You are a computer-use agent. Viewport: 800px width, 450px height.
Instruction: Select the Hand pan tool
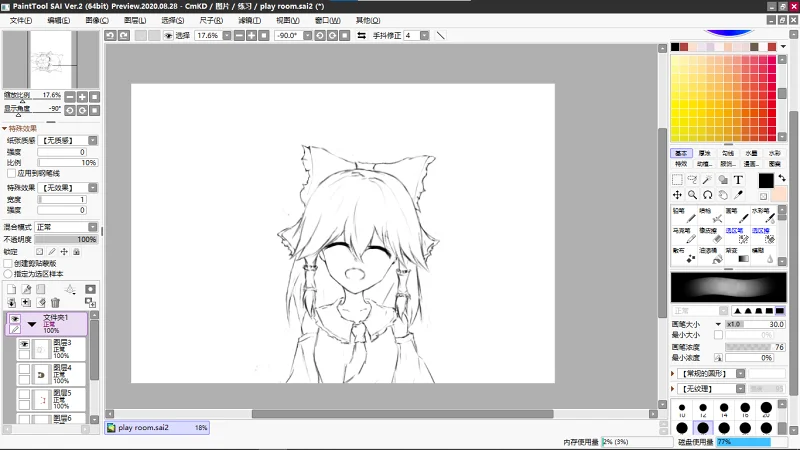point(723,195)
